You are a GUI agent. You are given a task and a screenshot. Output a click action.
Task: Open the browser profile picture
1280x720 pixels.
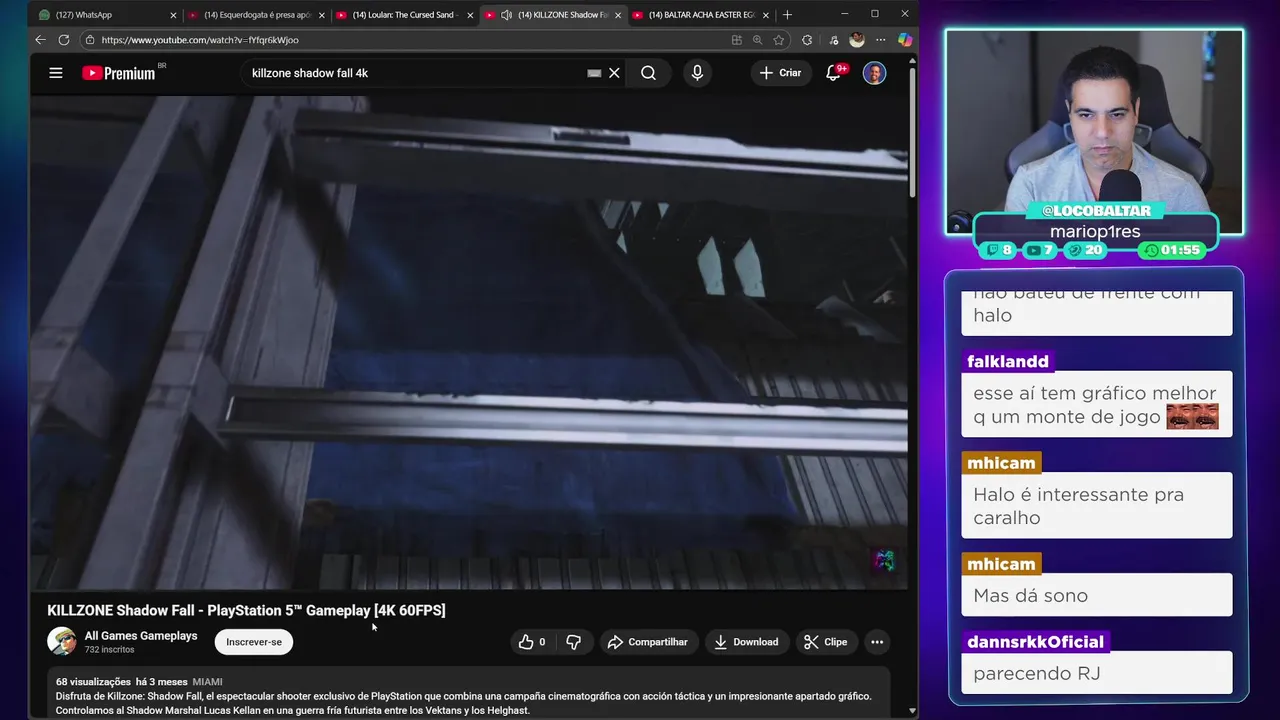point(857,40)
